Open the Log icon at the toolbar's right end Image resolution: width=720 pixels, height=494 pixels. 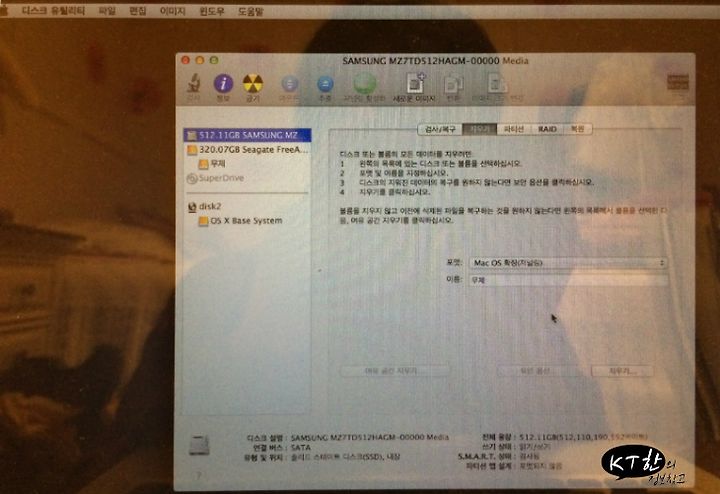click(678, 83)
